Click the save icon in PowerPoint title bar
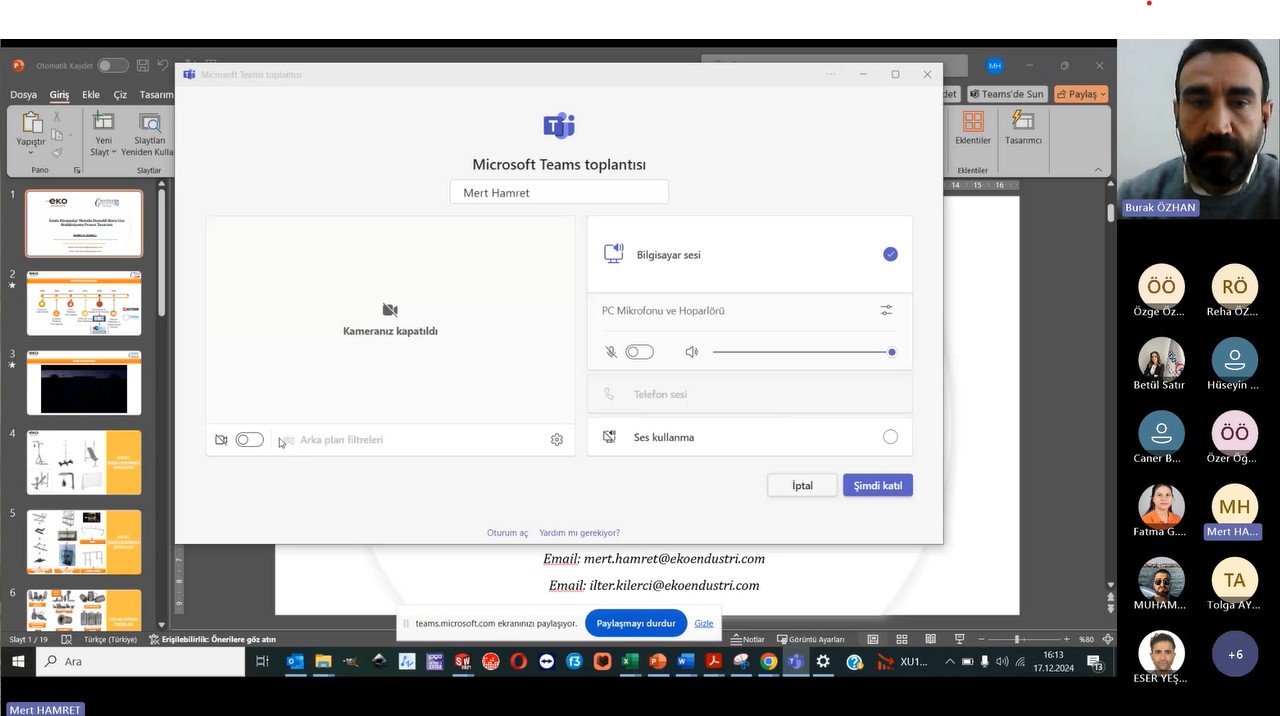Screen dimensions: 1280x716 (143, 66)
